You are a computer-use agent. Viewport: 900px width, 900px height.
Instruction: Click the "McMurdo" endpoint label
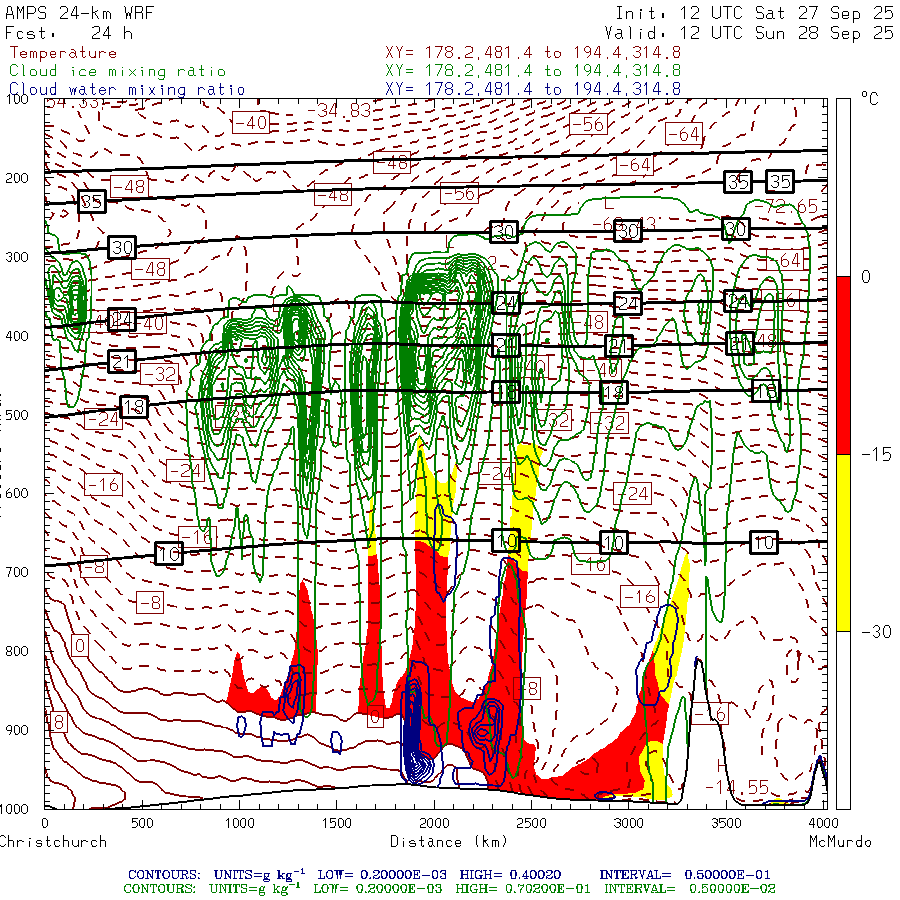pyautogui.click(x=840, y=842)
